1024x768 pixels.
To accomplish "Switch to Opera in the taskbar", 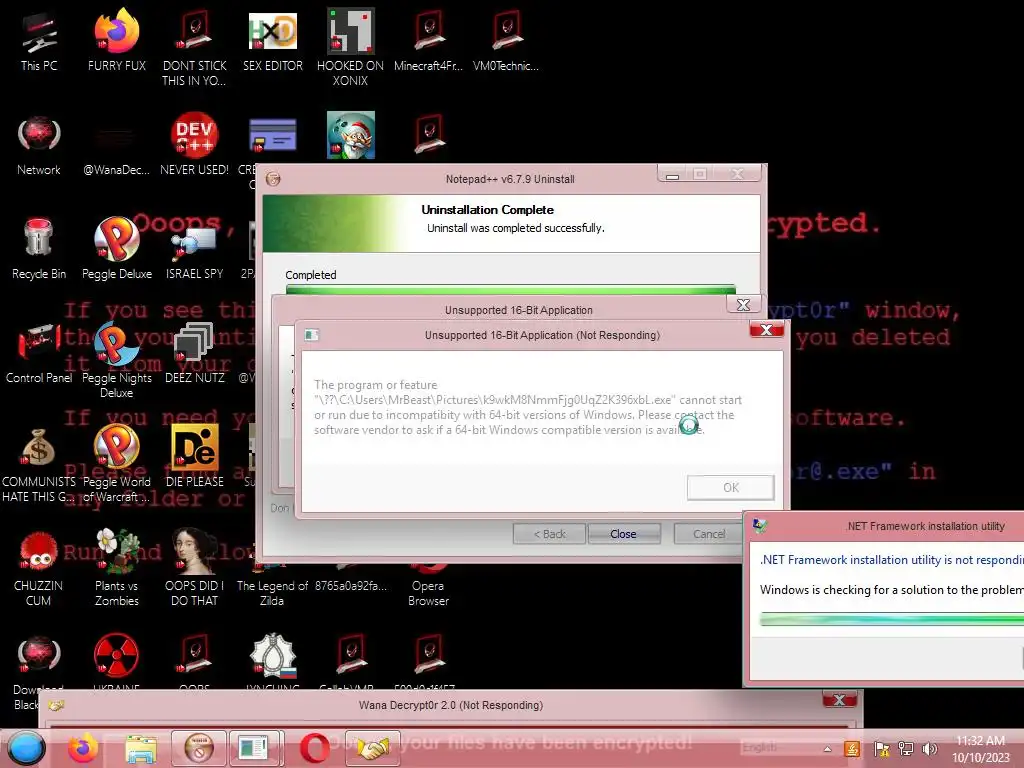I will click(x=314, y=748).
